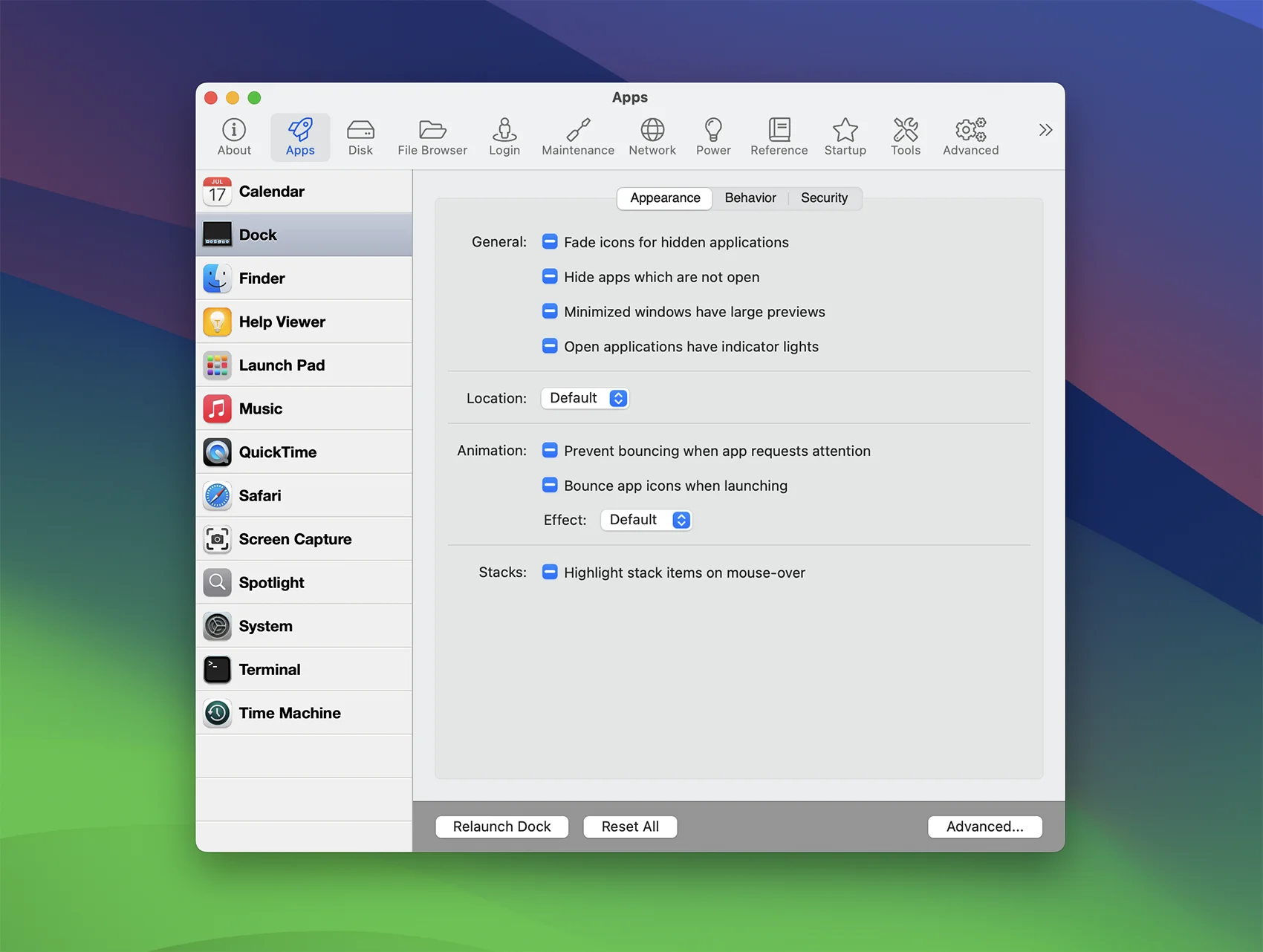The image size is (1263, 952).
Task: Select Dock in the sidebar
Action: tap(304, 235)
